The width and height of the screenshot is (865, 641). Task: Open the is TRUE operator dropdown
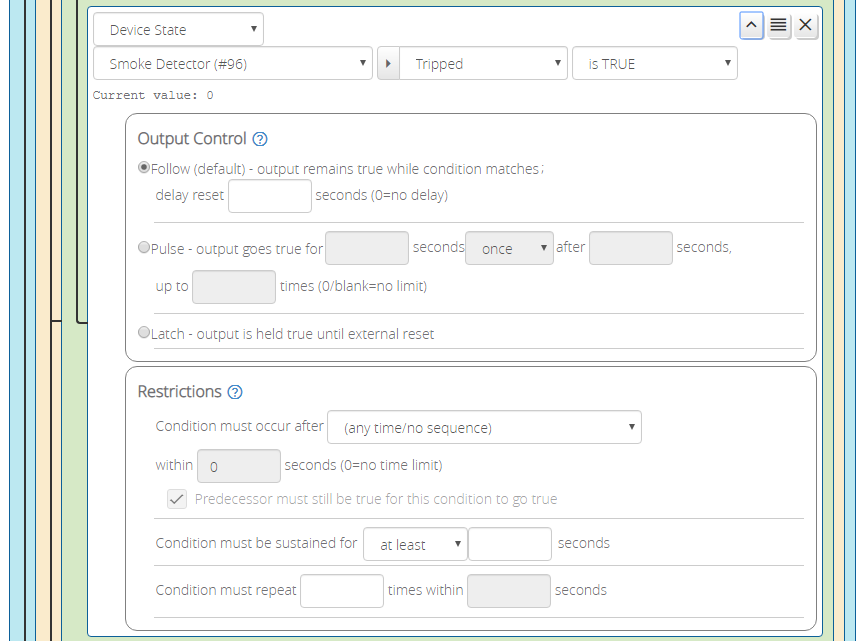(654, 62)
